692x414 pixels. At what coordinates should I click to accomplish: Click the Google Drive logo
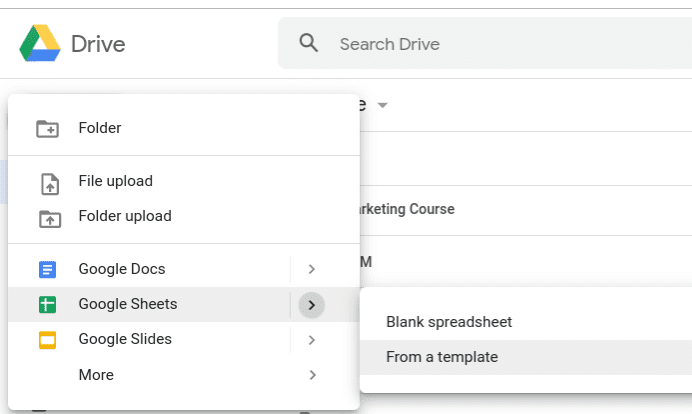click(x=40, y=43)
